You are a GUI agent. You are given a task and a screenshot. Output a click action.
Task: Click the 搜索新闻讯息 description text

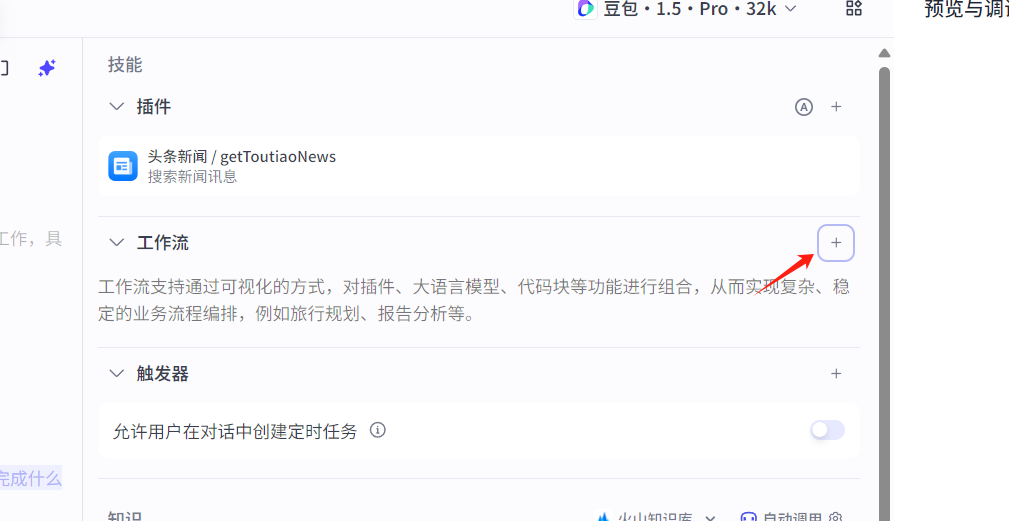(192, 176)
